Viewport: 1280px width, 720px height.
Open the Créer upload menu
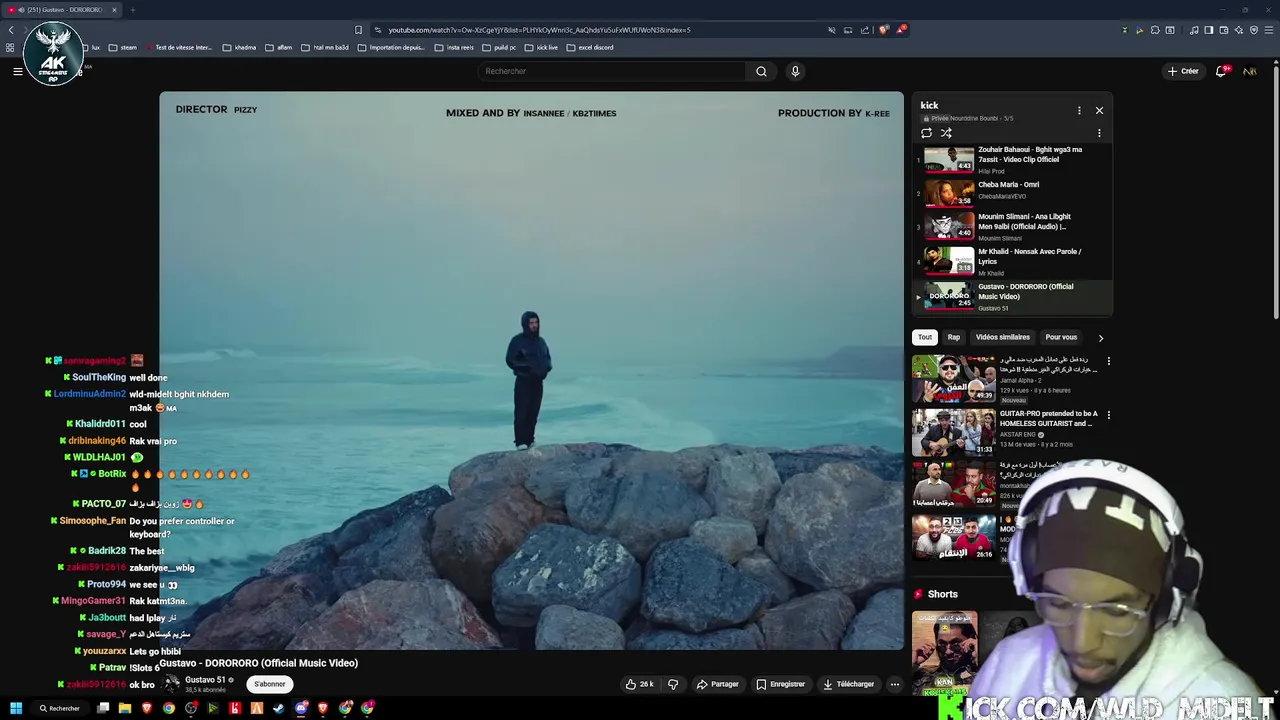tap(1183, 71)
